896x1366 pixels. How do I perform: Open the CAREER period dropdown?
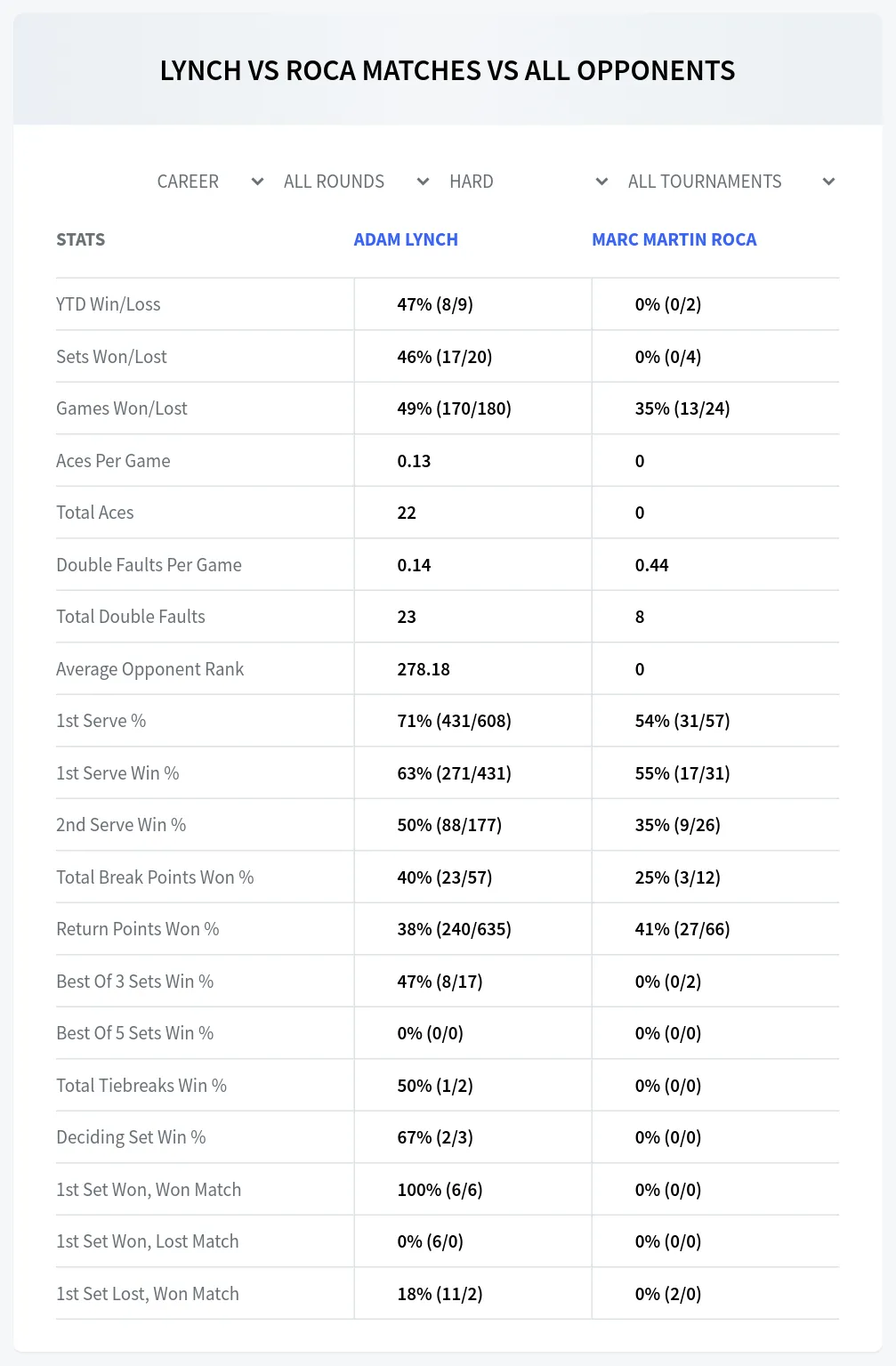pyautogui.click(x=211, y=182)
